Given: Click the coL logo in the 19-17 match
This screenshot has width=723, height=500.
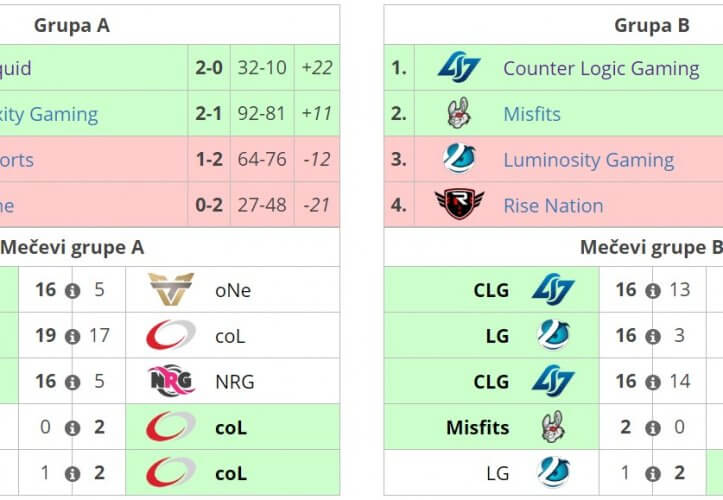Looking at the screenshot, I should [x=171, y=336].
